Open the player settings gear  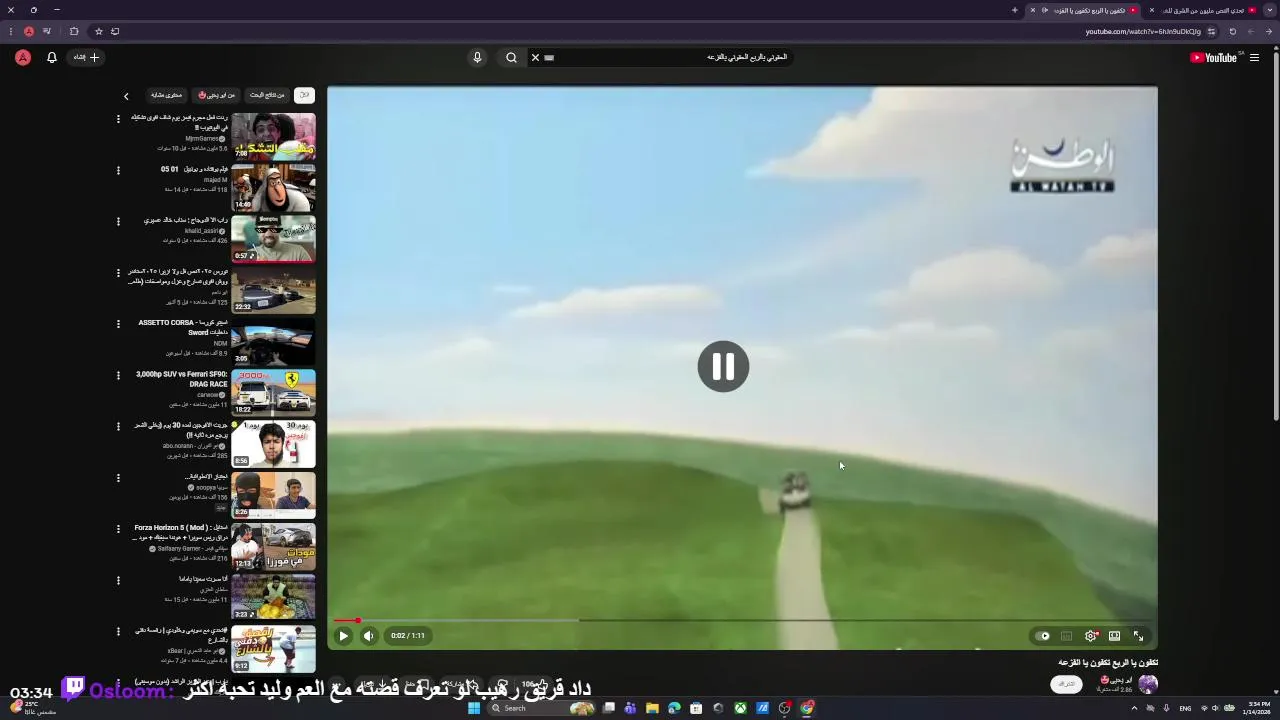click(x=1091, y=636)
